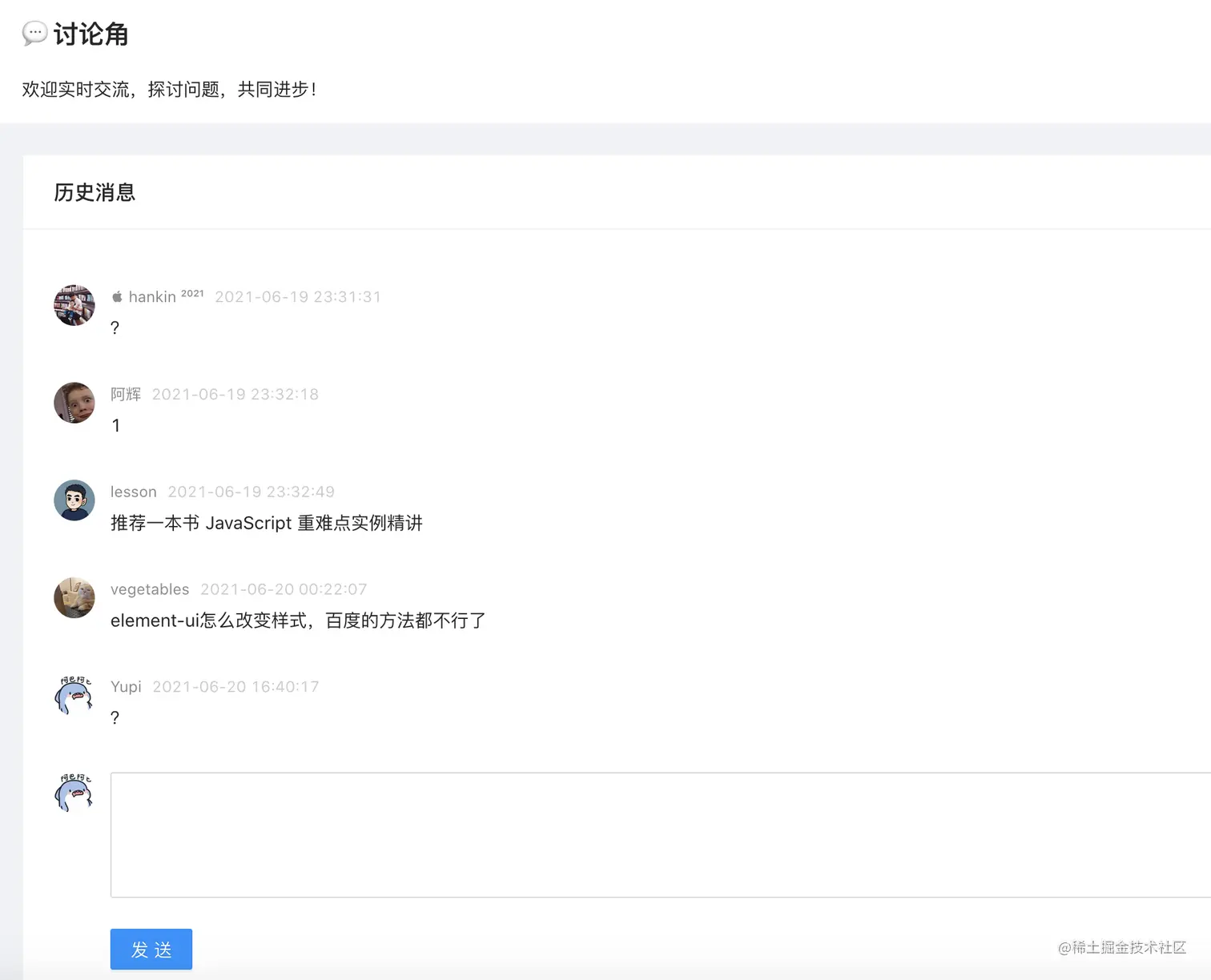Select the username hankin
This screenshot has height=980, width=1211.
[x=152, y=296]
